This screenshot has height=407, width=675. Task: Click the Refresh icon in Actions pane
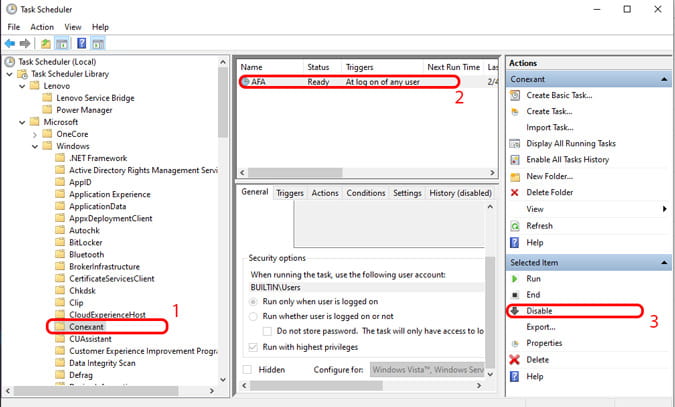(x=516, y=225)
